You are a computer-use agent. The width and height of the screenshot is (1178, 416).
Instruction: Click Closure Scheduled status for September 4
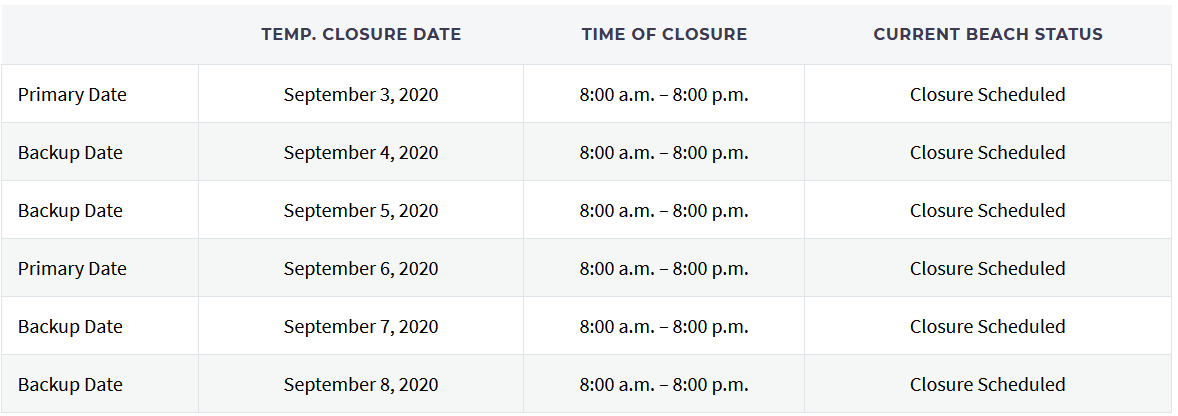click(988, 153)
